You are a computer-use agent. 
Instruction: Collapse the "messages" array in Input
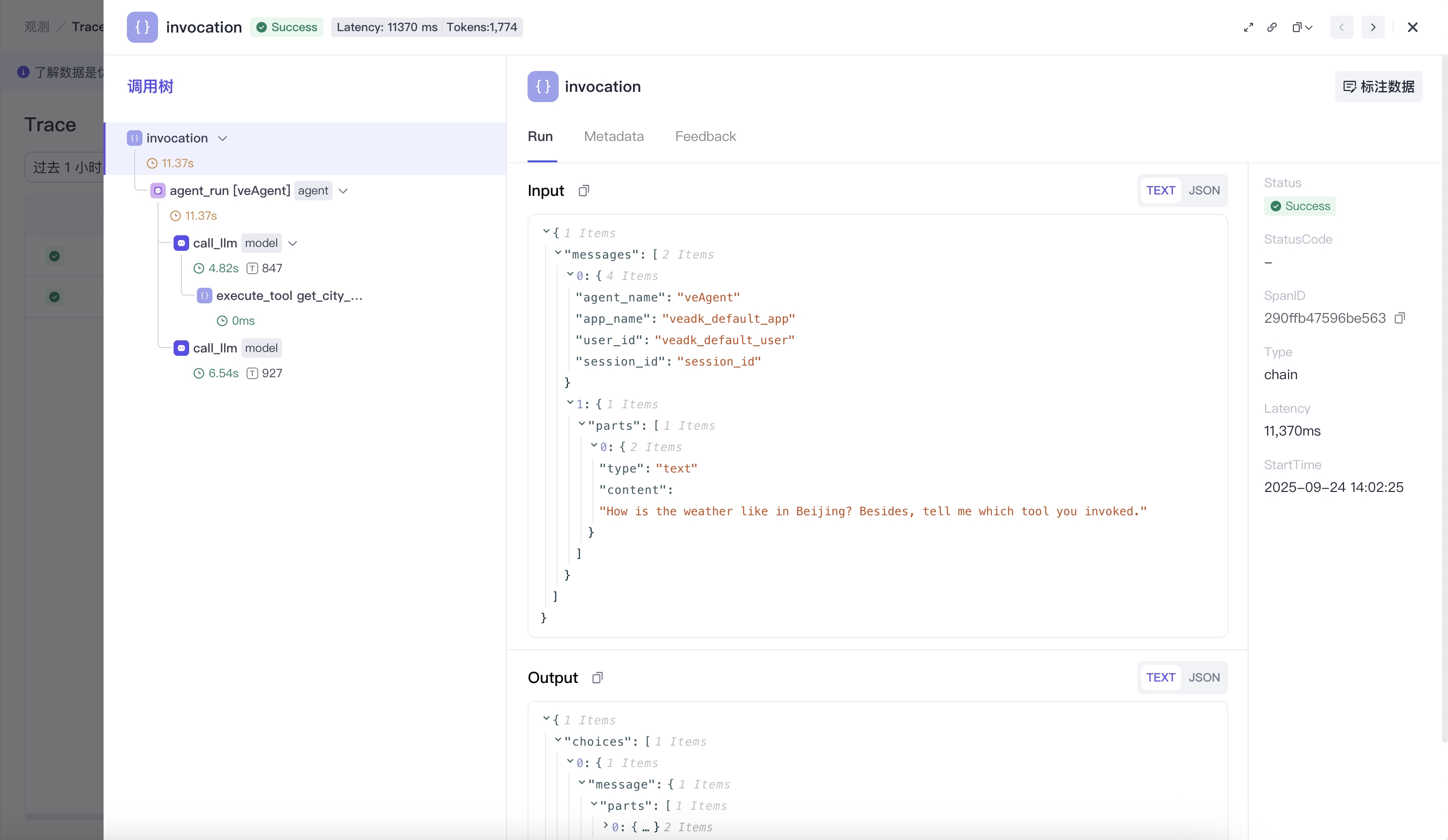pos(557,253)
